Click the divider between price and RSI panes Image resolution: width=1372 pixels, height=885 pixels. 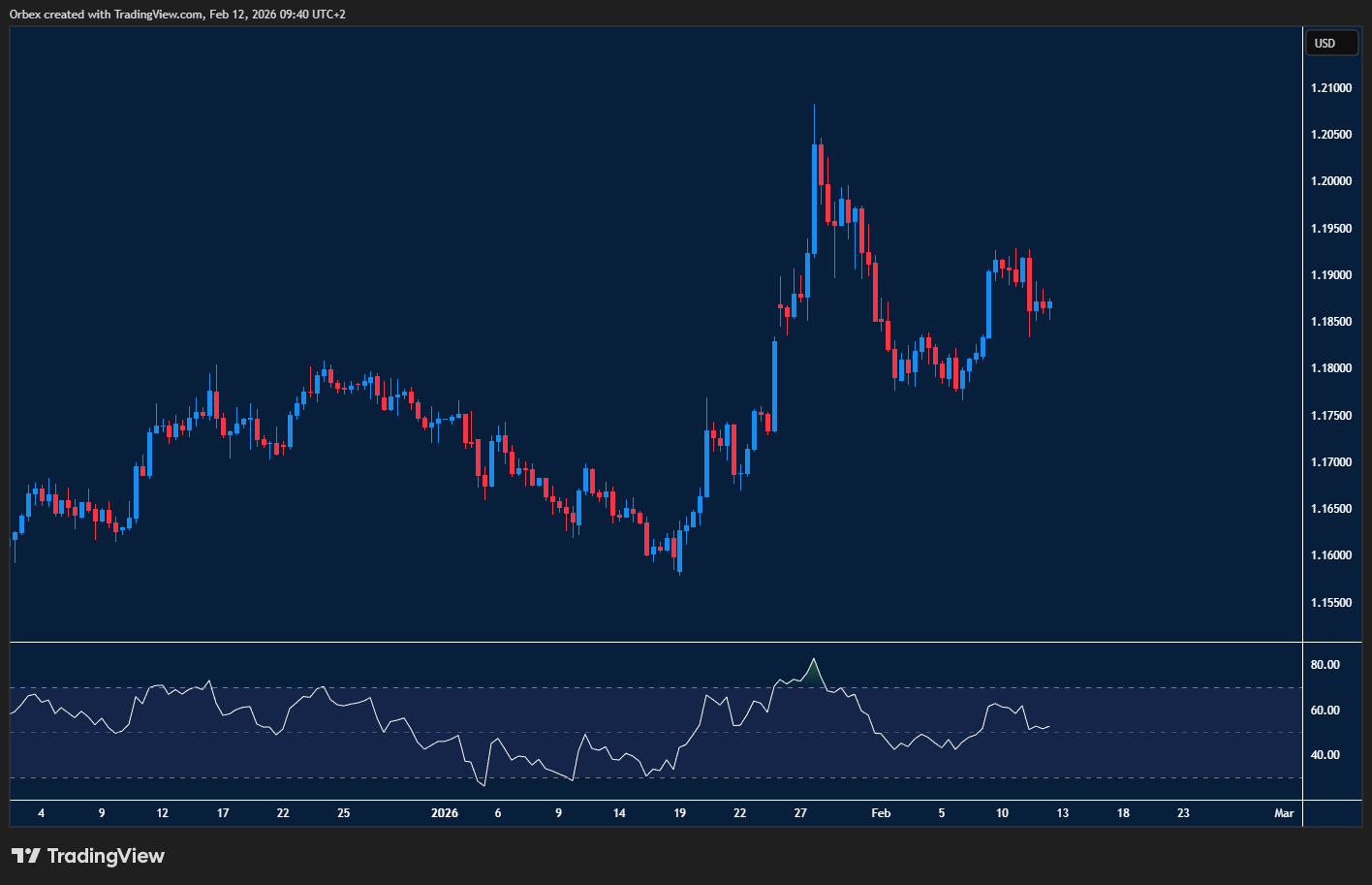click(656, 642)
